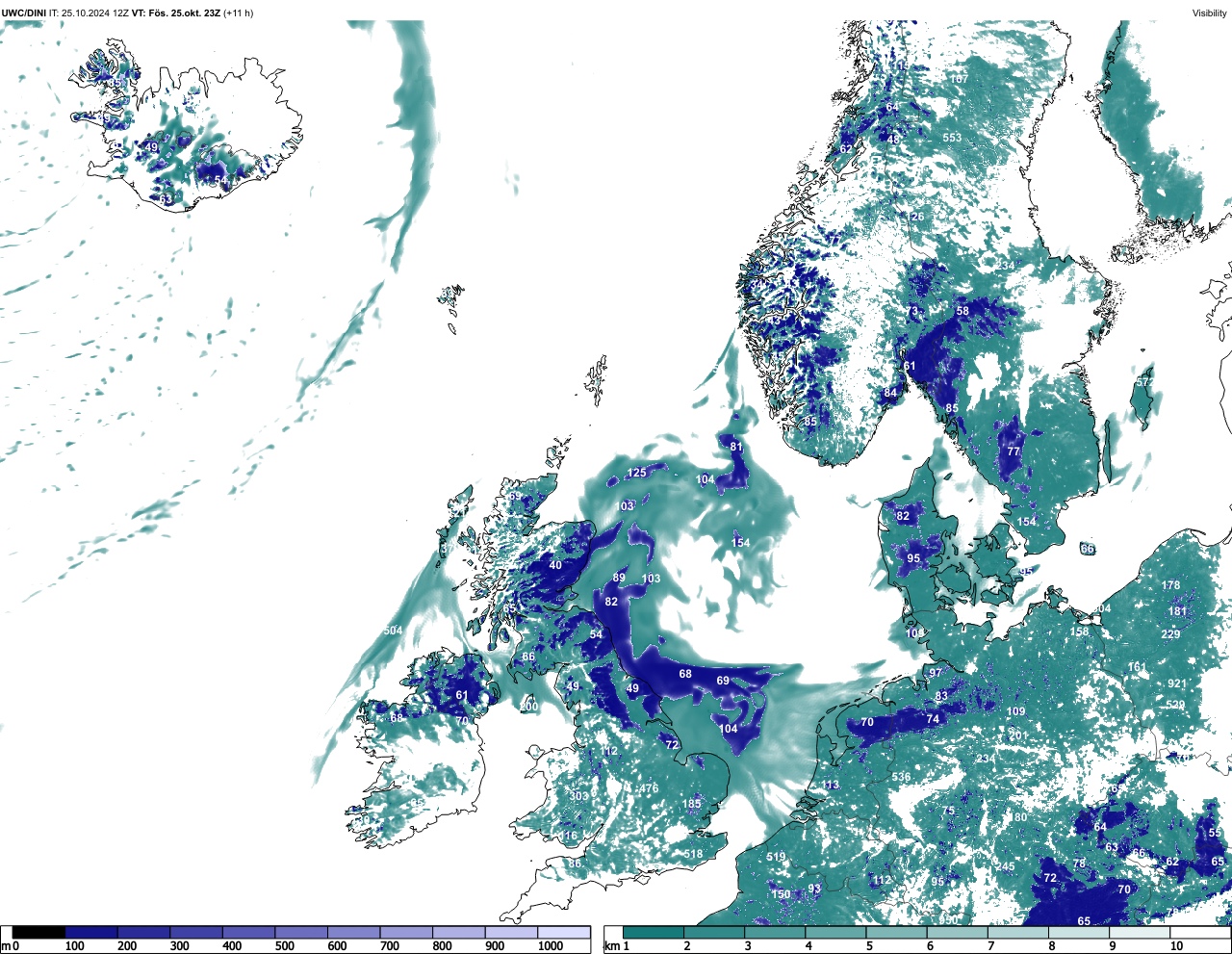Click the '69' value in the North Sea fog band
Viewport: 1232px width, 954px height.
pos(723,681)
